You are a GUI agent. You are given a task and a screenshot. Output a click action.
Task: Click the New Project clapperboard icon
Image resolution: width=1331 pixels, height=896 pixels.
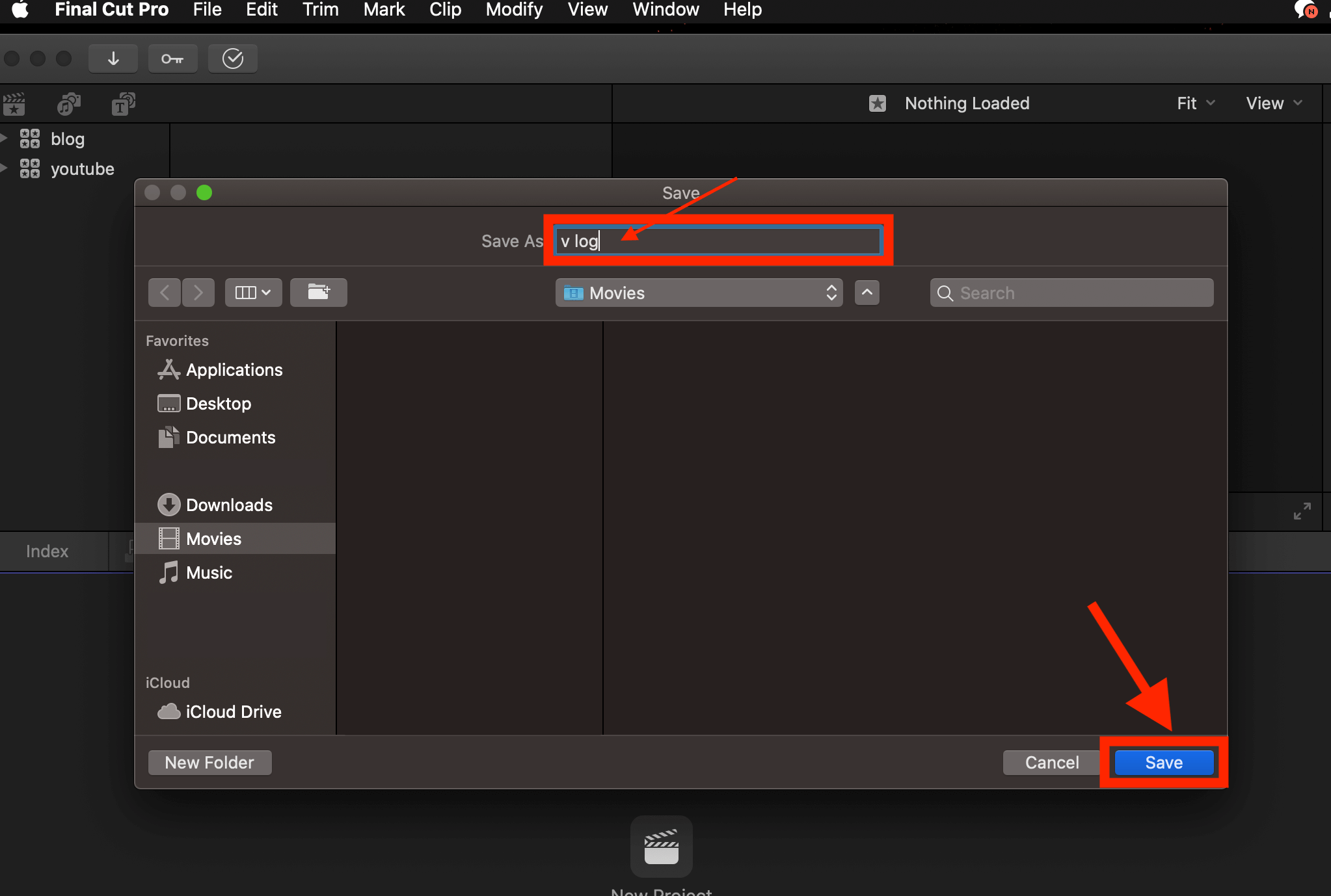click(661, 847)
